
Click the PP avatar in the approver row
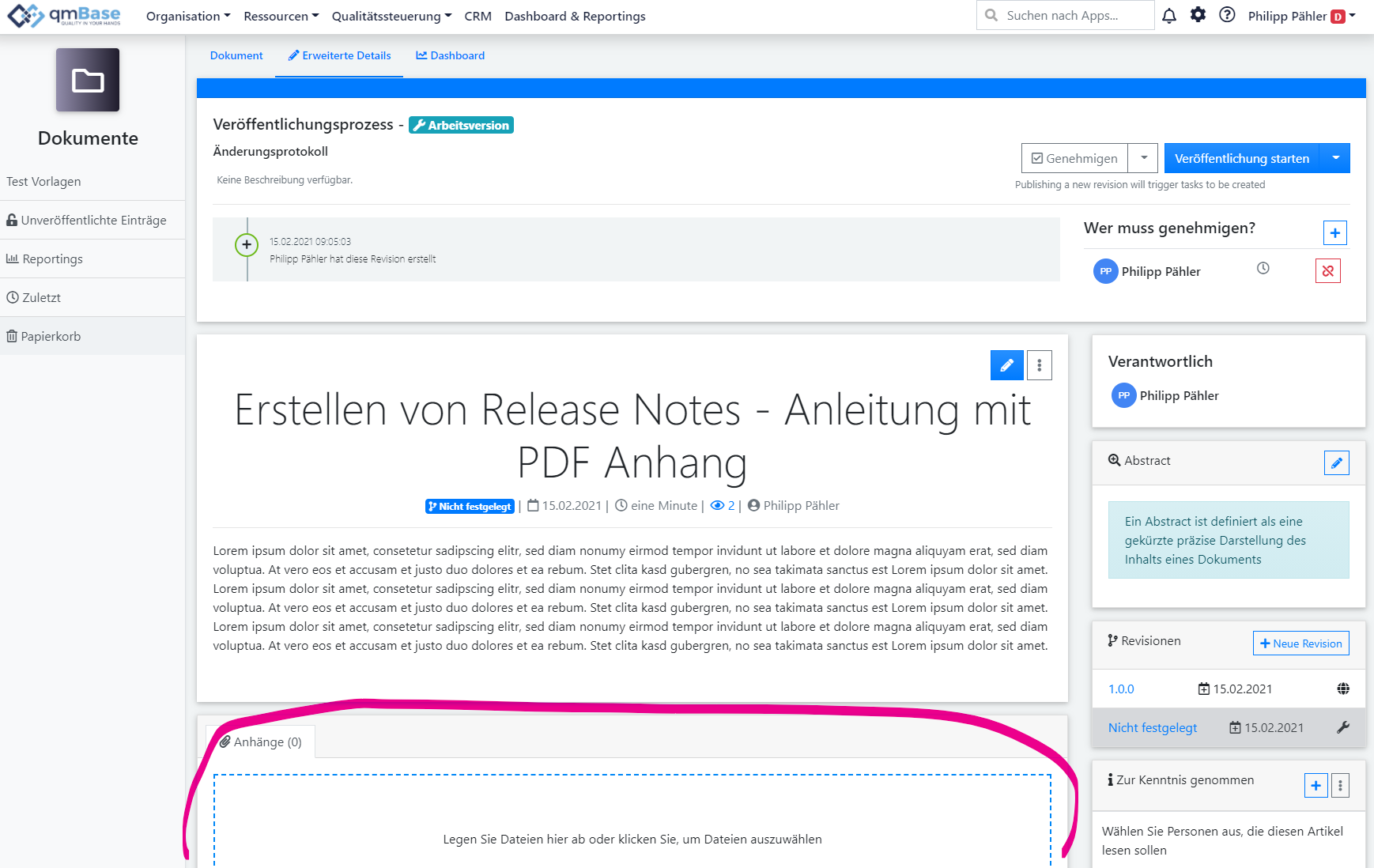[x=1106, y=271]
